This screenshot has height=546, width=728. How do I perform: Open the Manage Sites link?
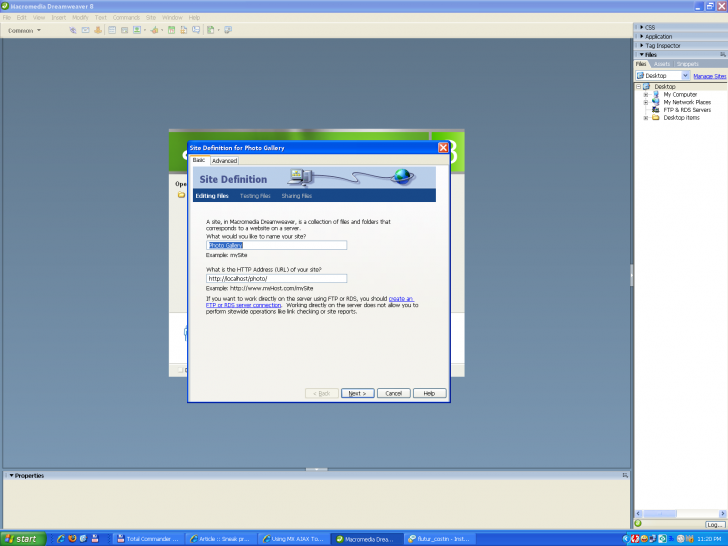(x=709, y=76)
